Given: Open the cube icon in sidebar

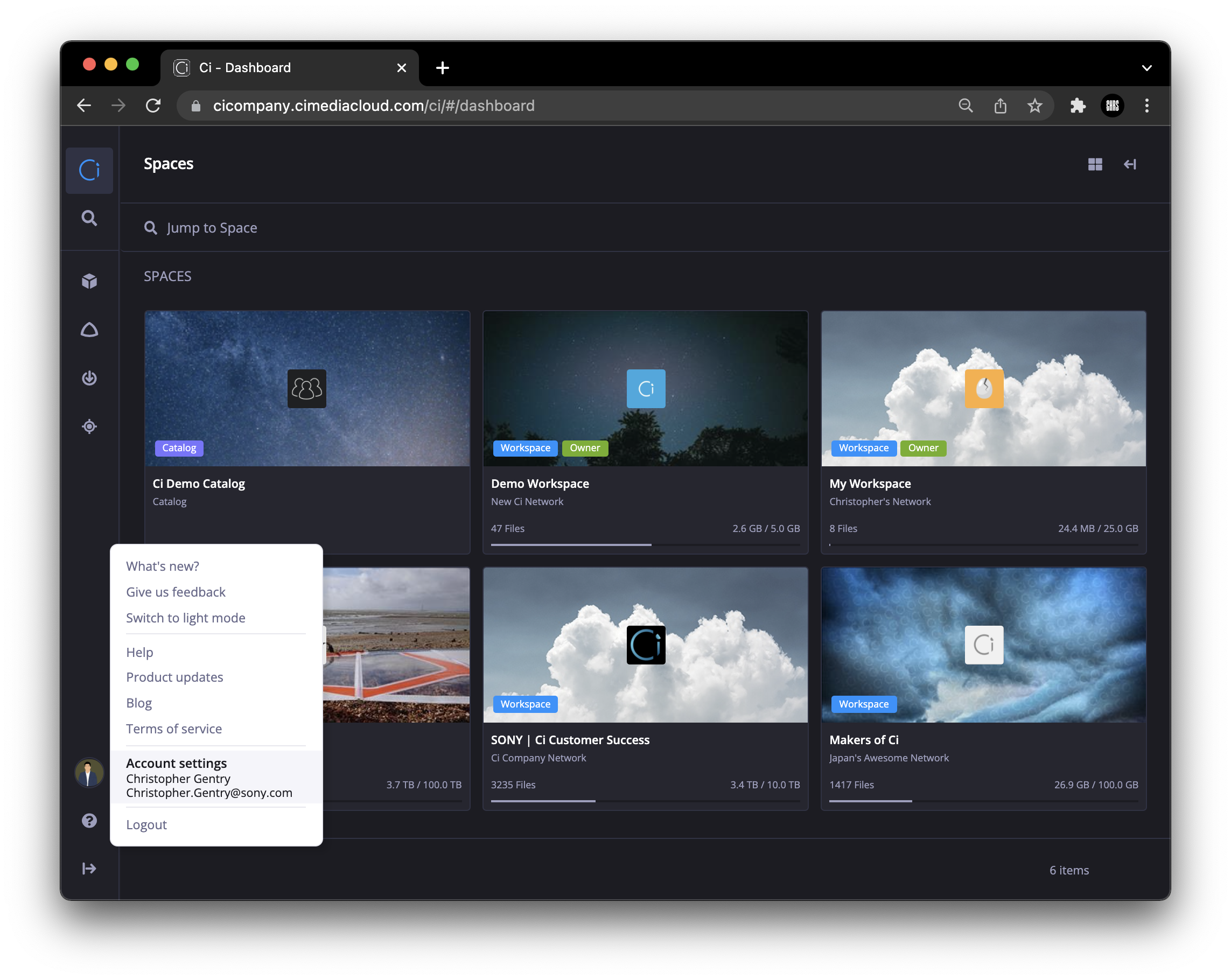Looking at the screenshot, I should pos(89,282).
